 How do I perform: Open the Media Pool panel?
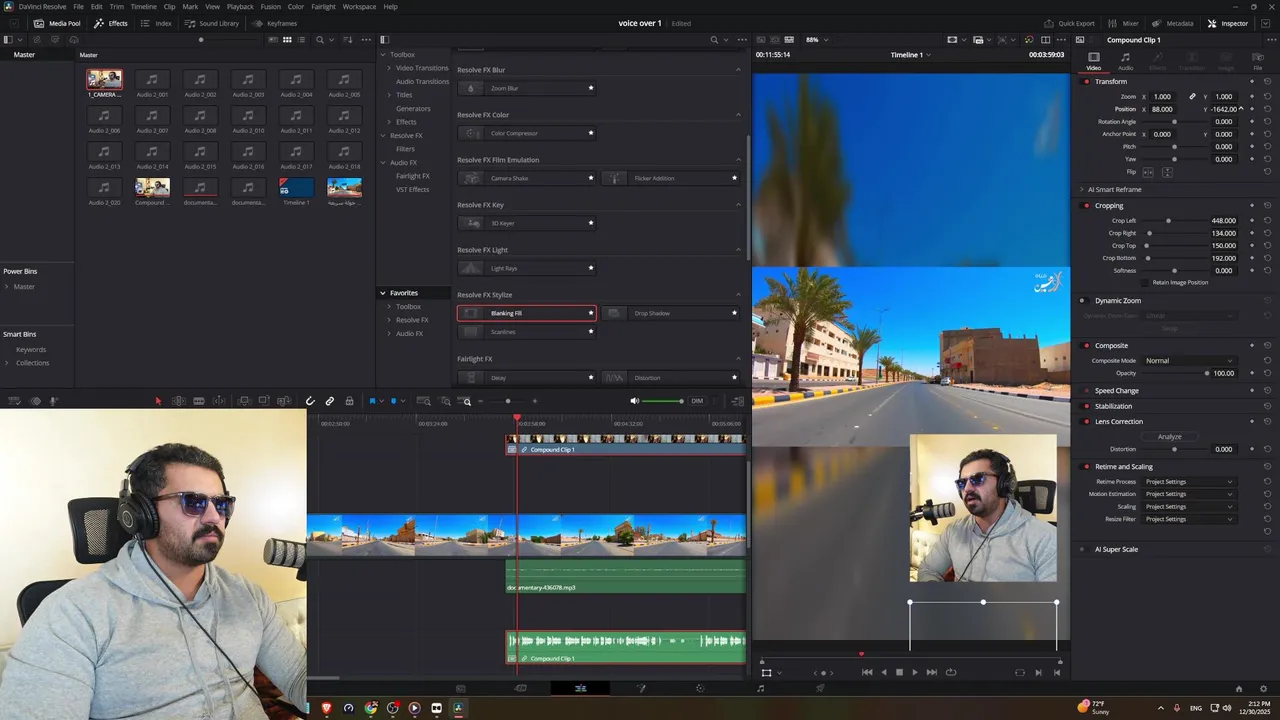57,23
